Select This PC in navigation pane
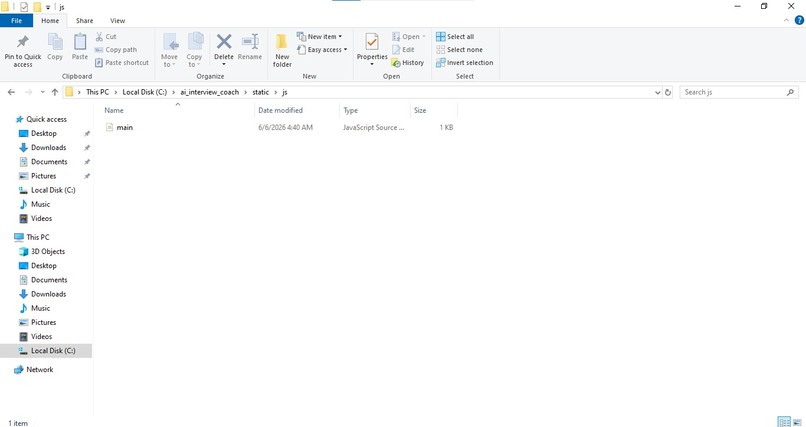Screen dimensions: 806x427 38,237
